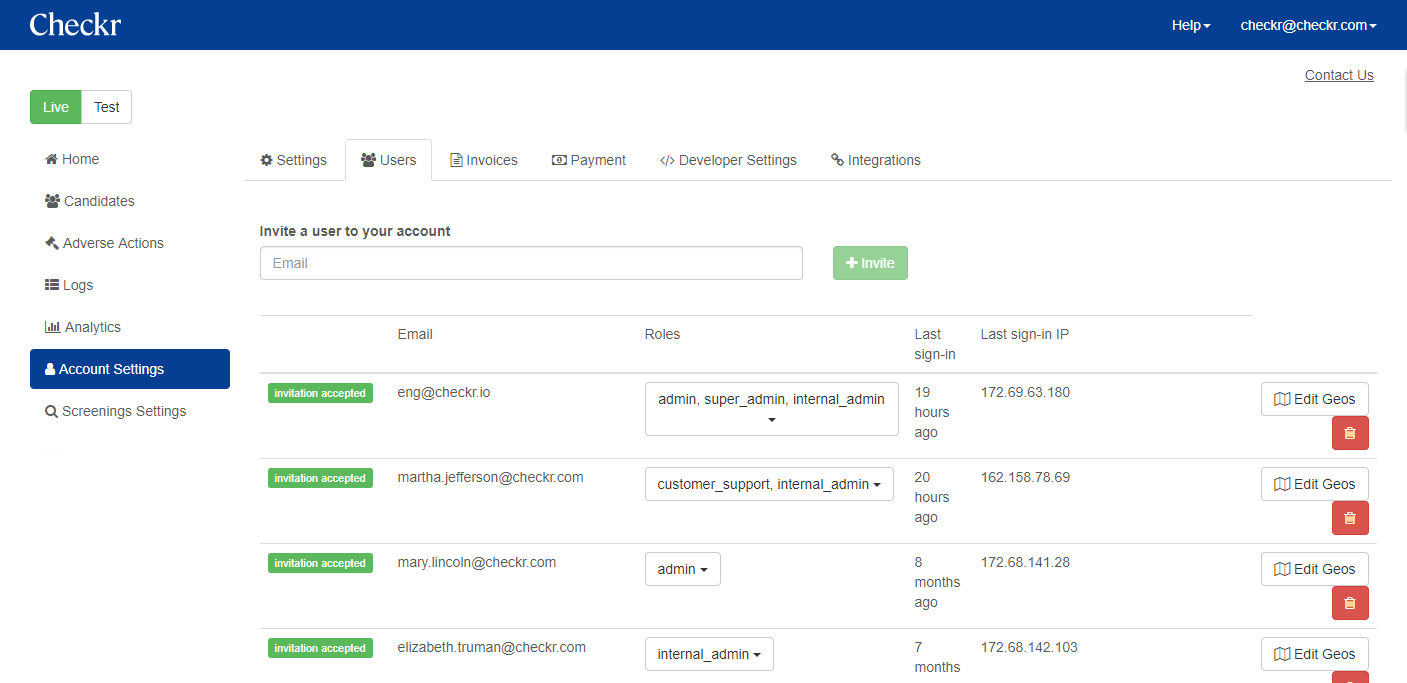The width and height of the screenshot is (1407, 683).
Task: Open Logs via the list icon
Action: (x=51, y=285)
